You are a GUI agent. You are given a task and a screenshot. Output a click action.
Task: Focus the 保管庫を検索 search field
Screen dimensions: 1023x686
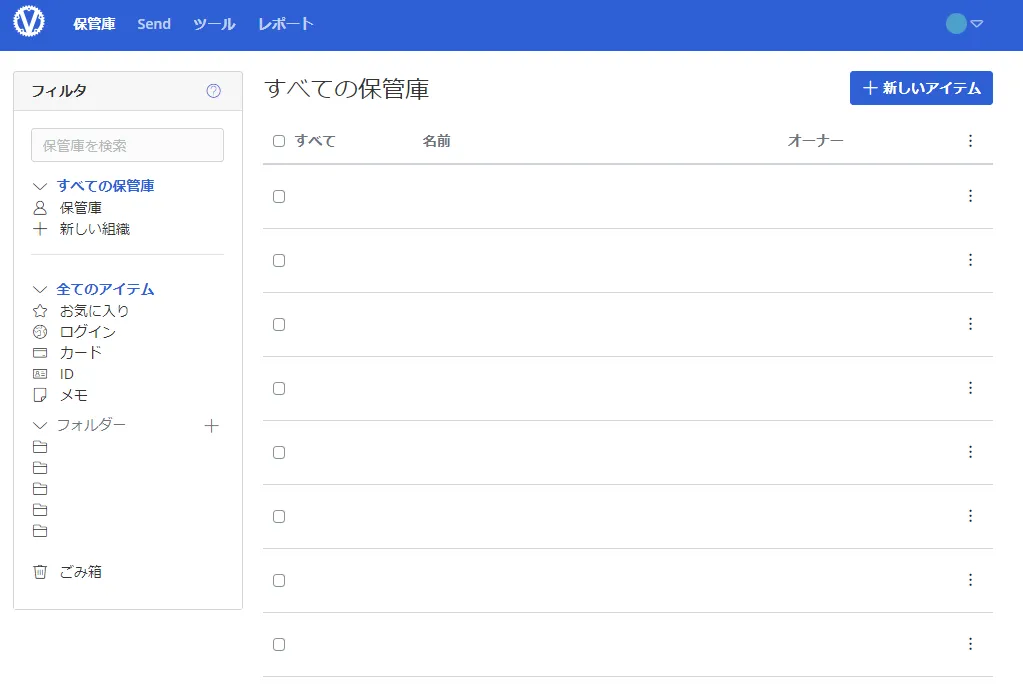(x=127, y=145)
